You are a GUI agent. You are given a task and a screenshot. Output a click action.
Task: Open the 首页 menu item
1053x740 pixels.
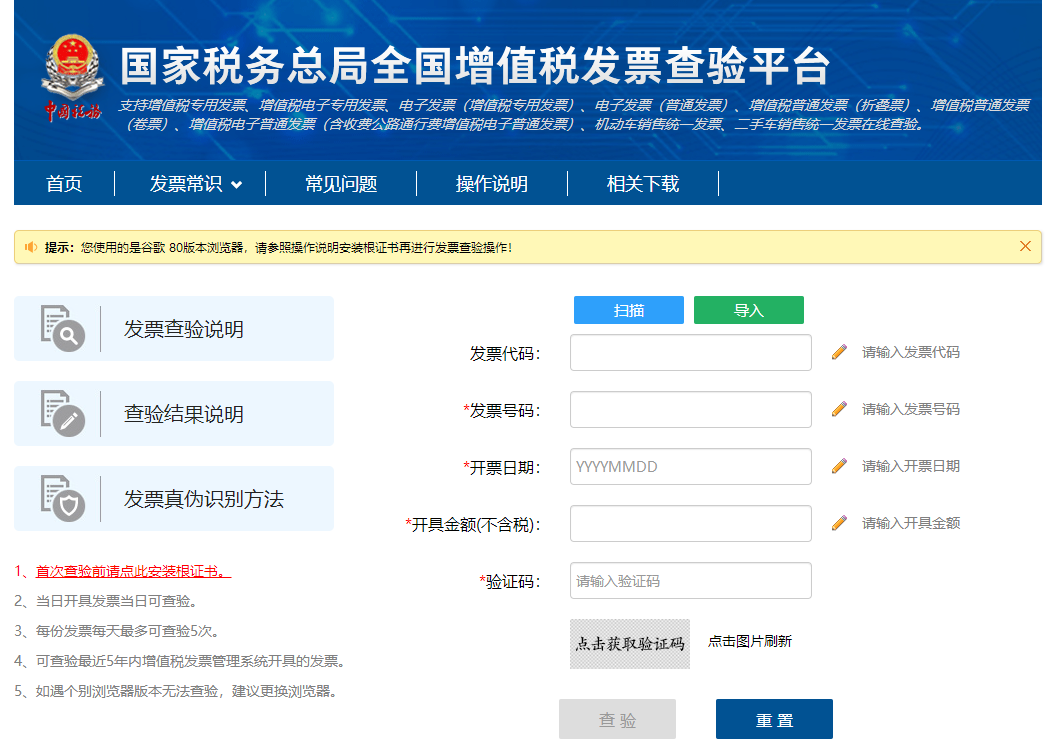(64, 184)
